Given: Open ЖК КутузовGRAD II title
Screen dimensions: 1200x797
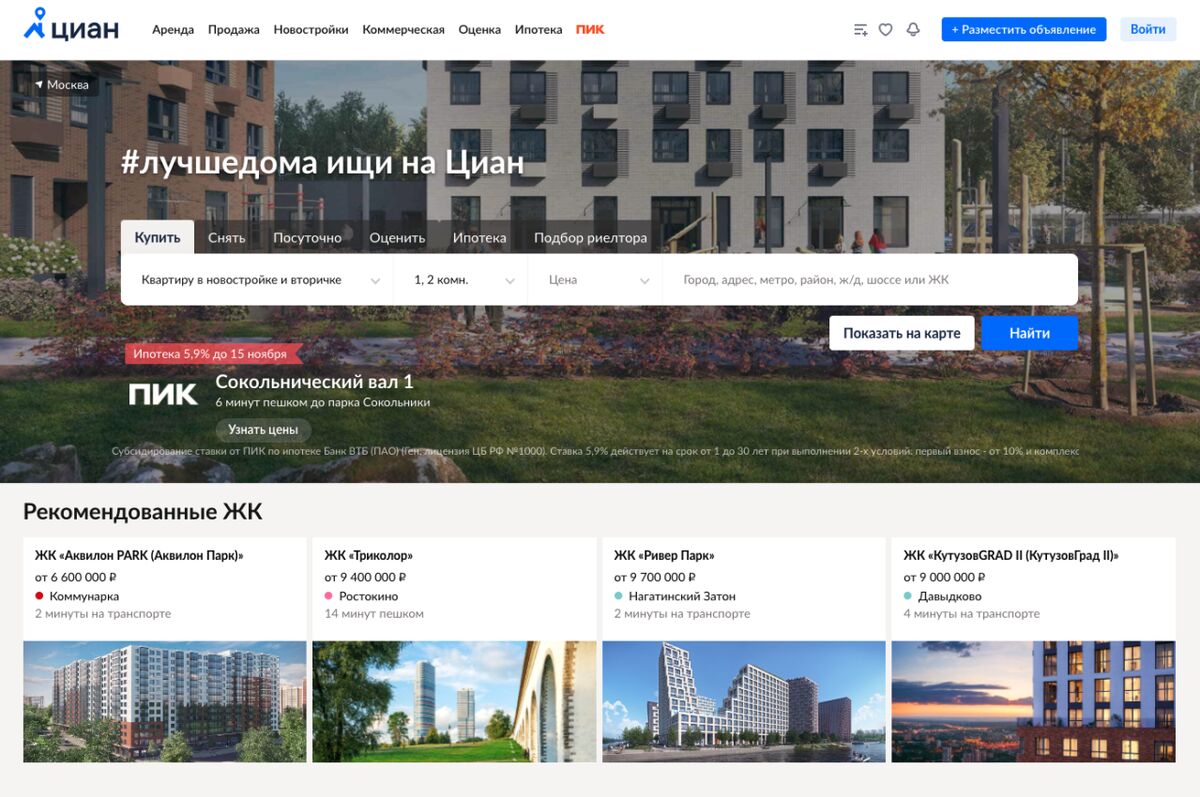Looking at the screenshot, I should pos(1011,555).
